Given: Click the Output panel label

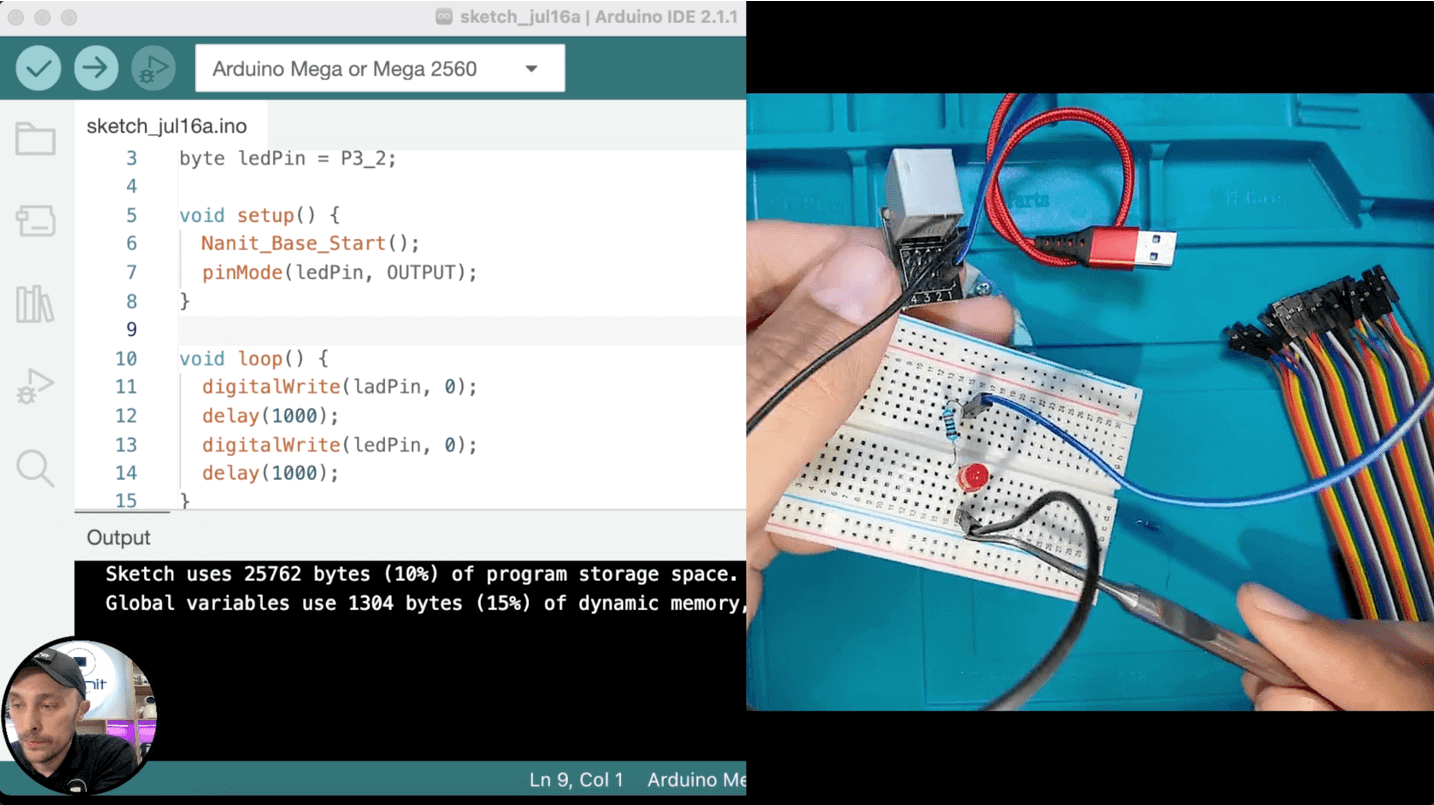Looking at the screenshot, I should (118, 537).
